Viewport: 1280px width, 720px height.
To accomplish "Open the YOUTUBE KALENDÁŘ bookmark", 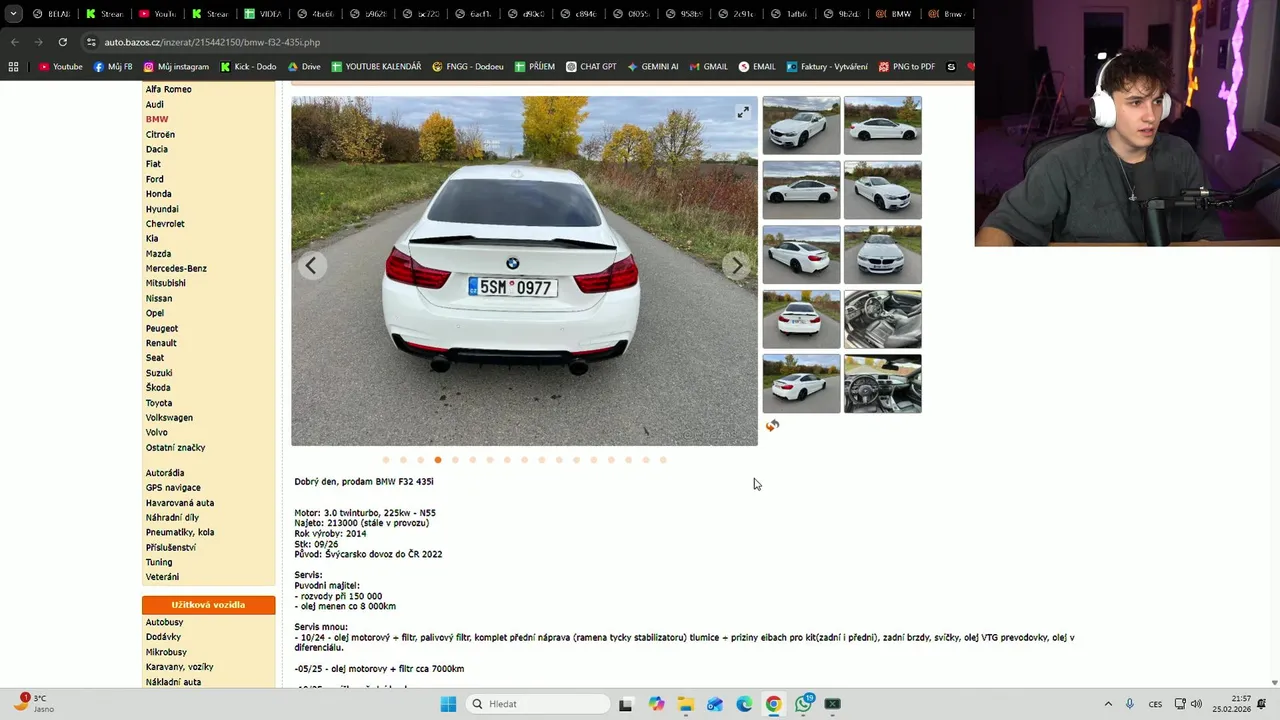I will 376,67.
